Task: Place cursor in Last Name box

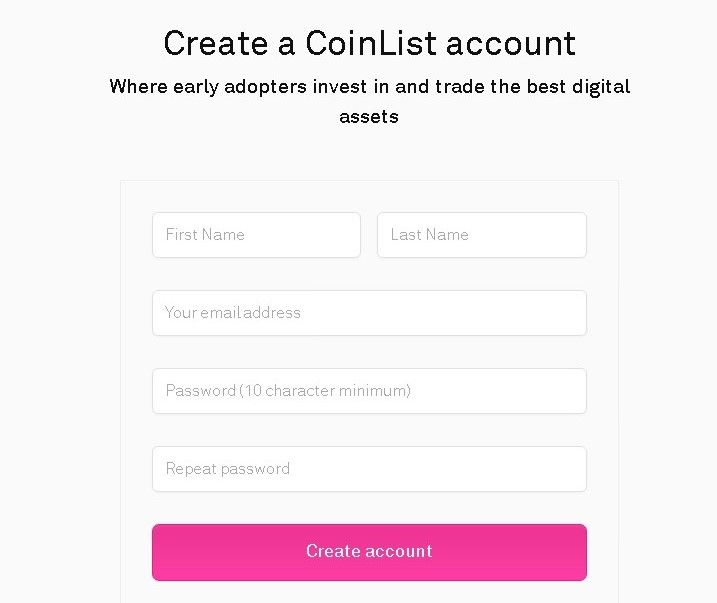Action: (481, 235)
